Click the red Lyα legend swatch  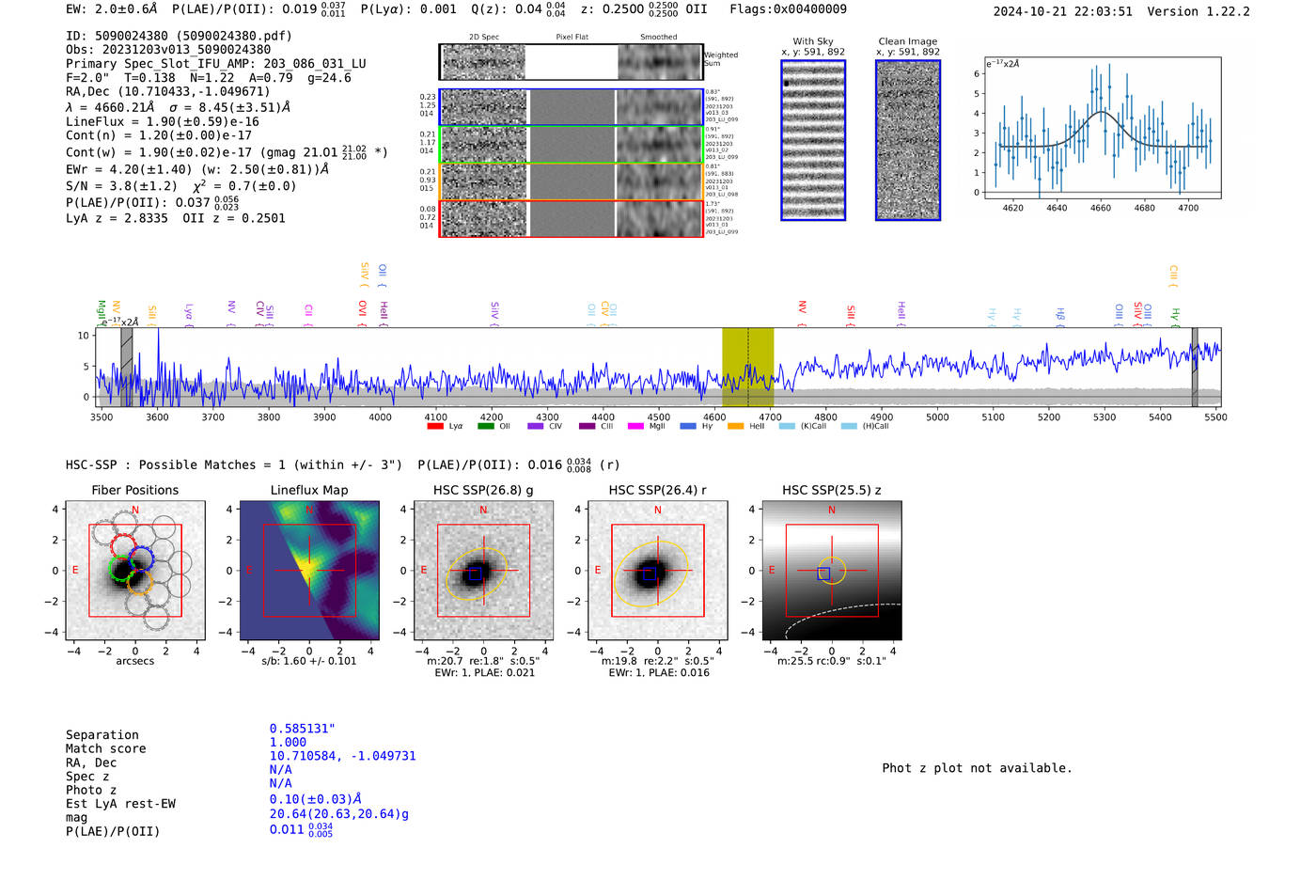(x=435, y=427)
